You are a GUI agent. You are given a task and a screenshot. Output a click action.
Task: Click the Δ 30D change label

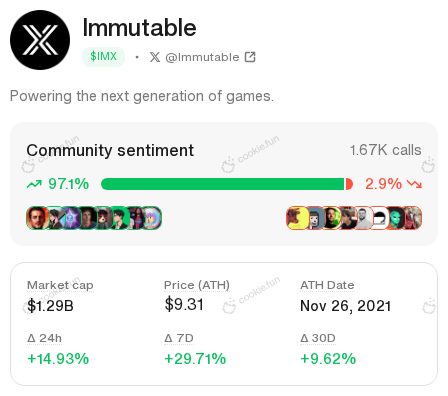(x=318, y=338)
